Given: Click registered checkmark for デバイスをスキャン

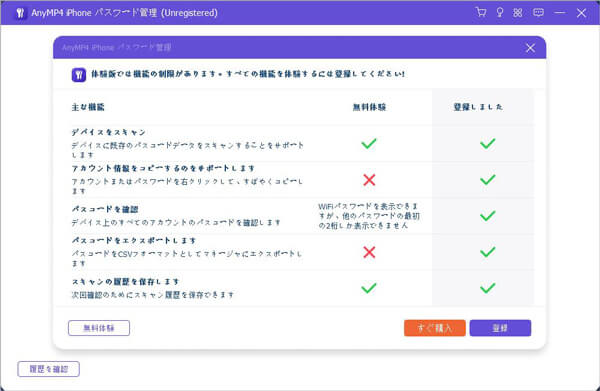Looking at the screenshot, I should pos(488,143).
